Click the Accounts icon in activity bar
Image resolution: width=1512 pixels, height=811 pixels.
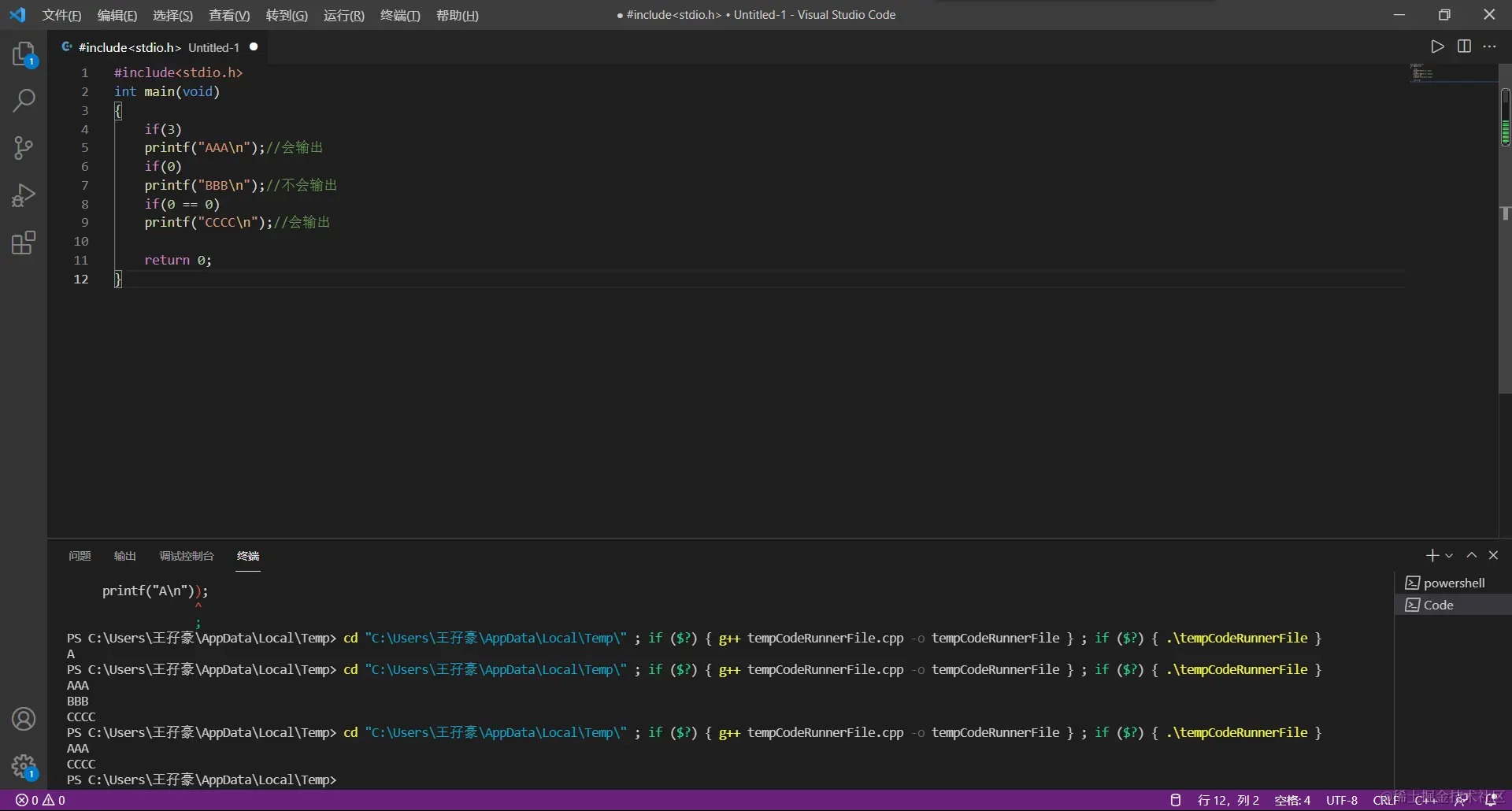click(x=24, y=719)
